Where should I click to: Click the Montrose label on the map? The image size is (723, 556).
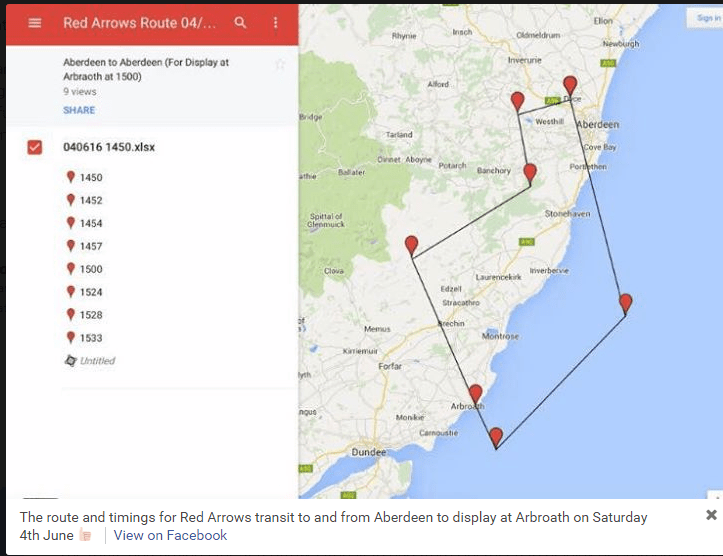click(x=500, y=337)
